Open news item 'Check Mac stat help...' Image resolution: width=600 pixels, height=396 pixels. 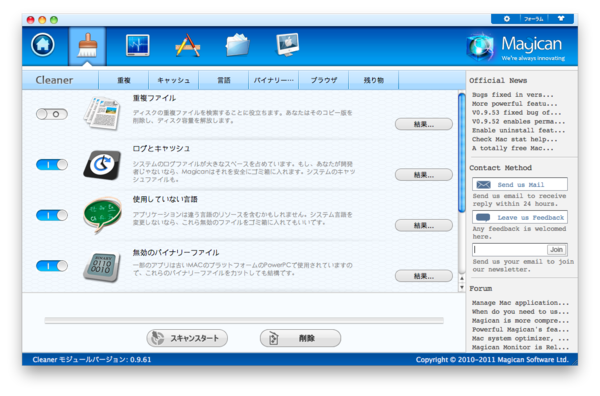514,139
